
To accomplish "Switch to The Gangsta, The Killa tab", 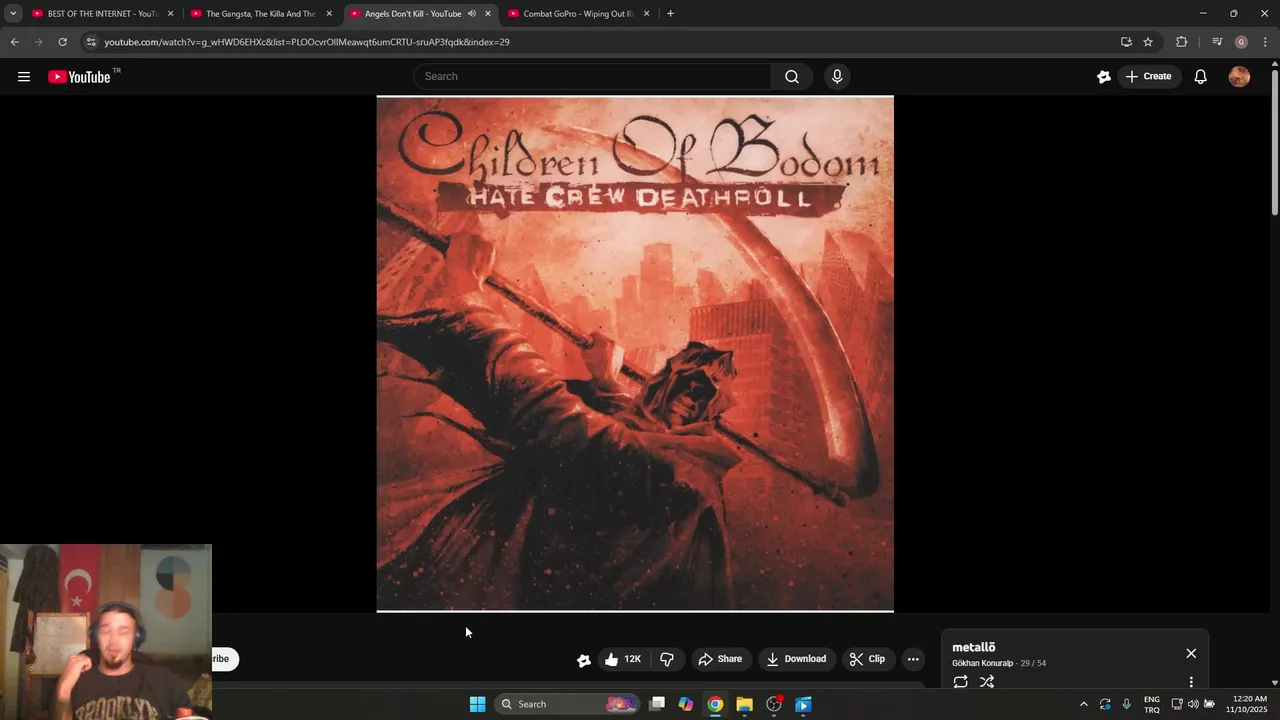I will (261, 14).
